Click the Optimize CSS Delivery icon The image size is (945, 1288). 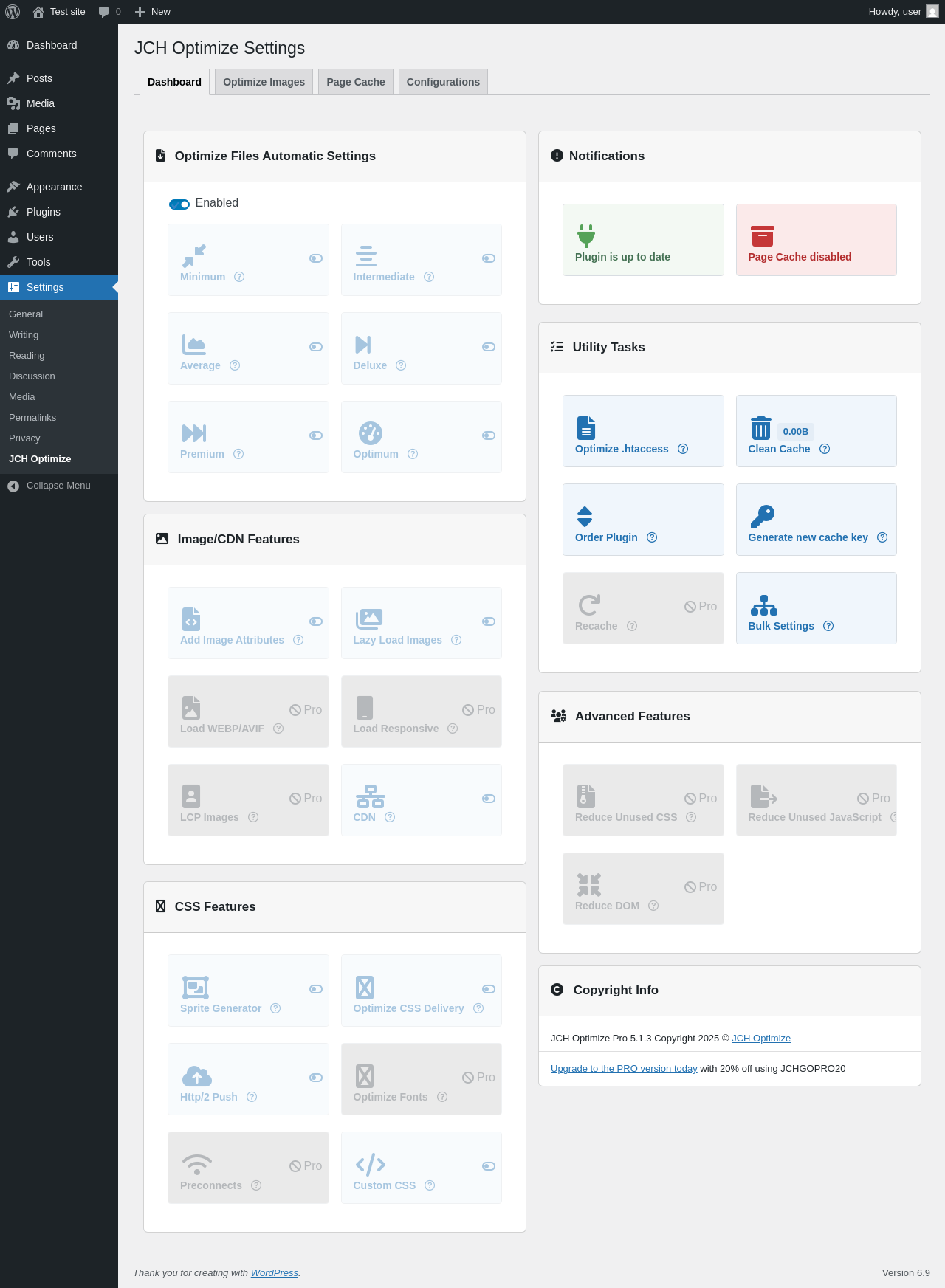coord(365,988)
